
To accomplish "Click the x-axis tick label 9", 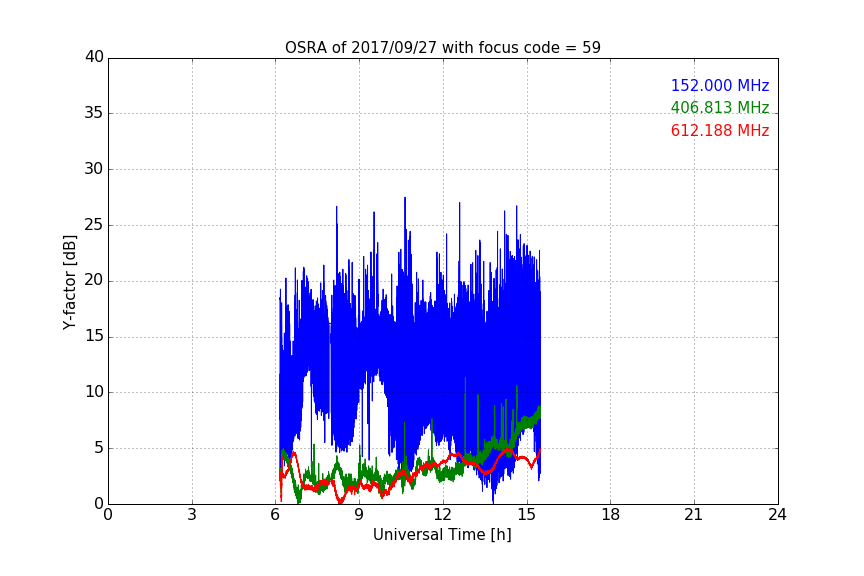I will coord(359,515).
